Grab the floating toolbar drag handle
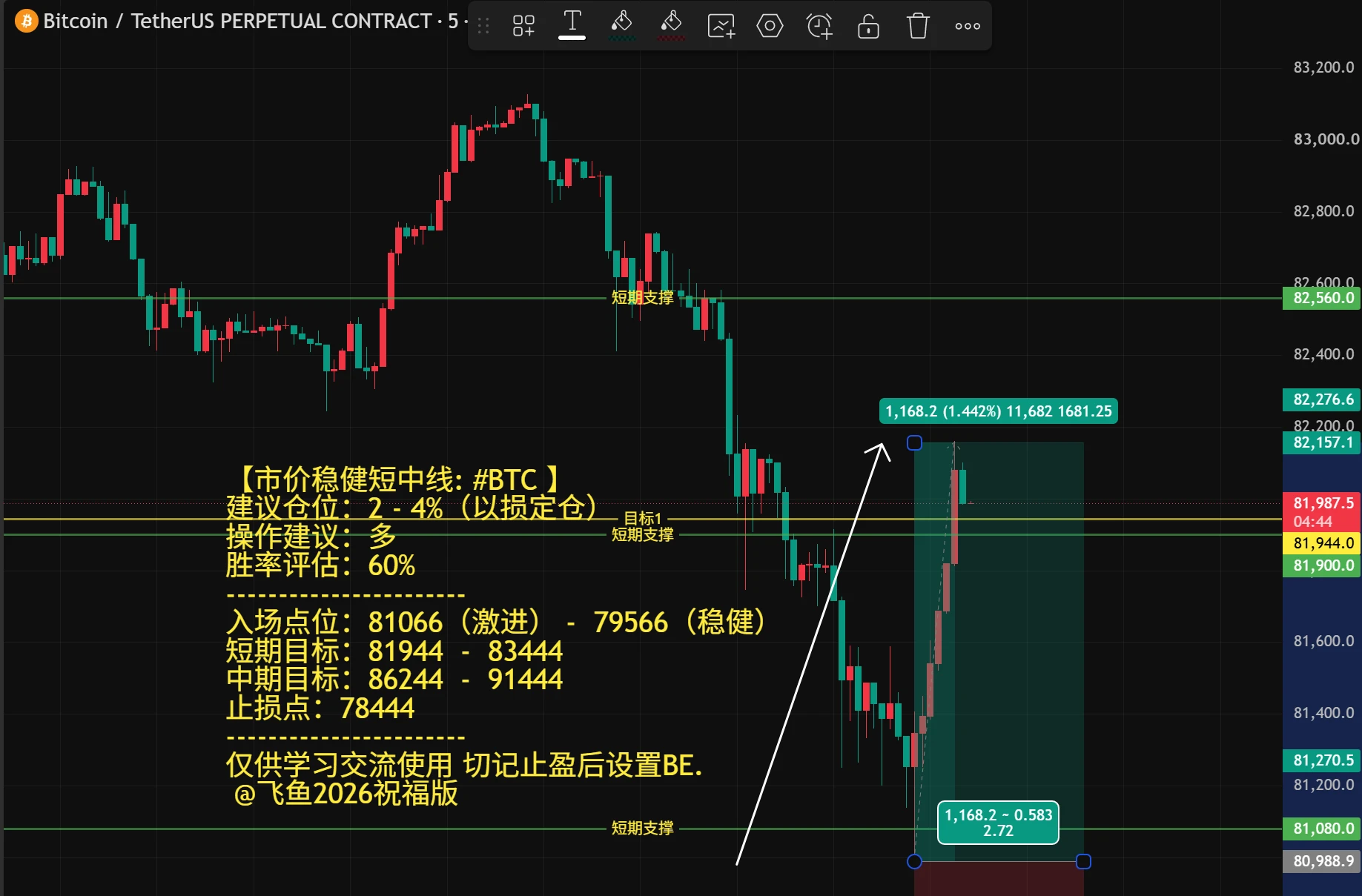 [x=483, y=27]
